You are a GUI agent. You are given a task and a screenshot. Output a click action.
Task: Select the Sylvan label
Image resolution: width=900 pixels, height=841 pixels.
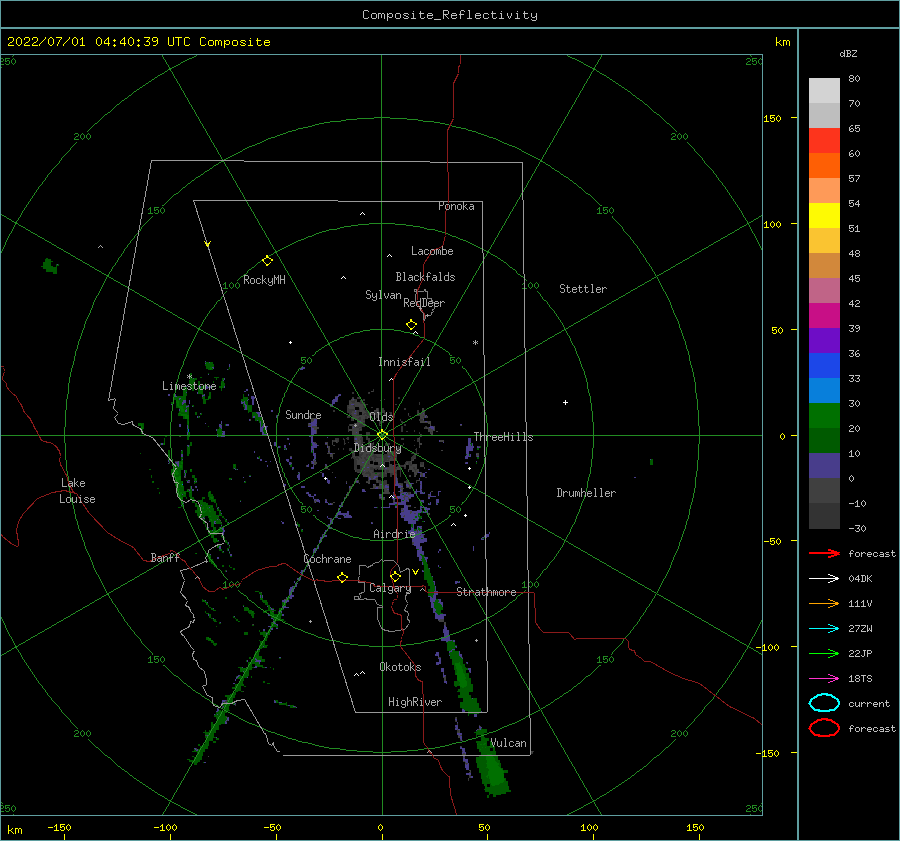click(383, 295)
